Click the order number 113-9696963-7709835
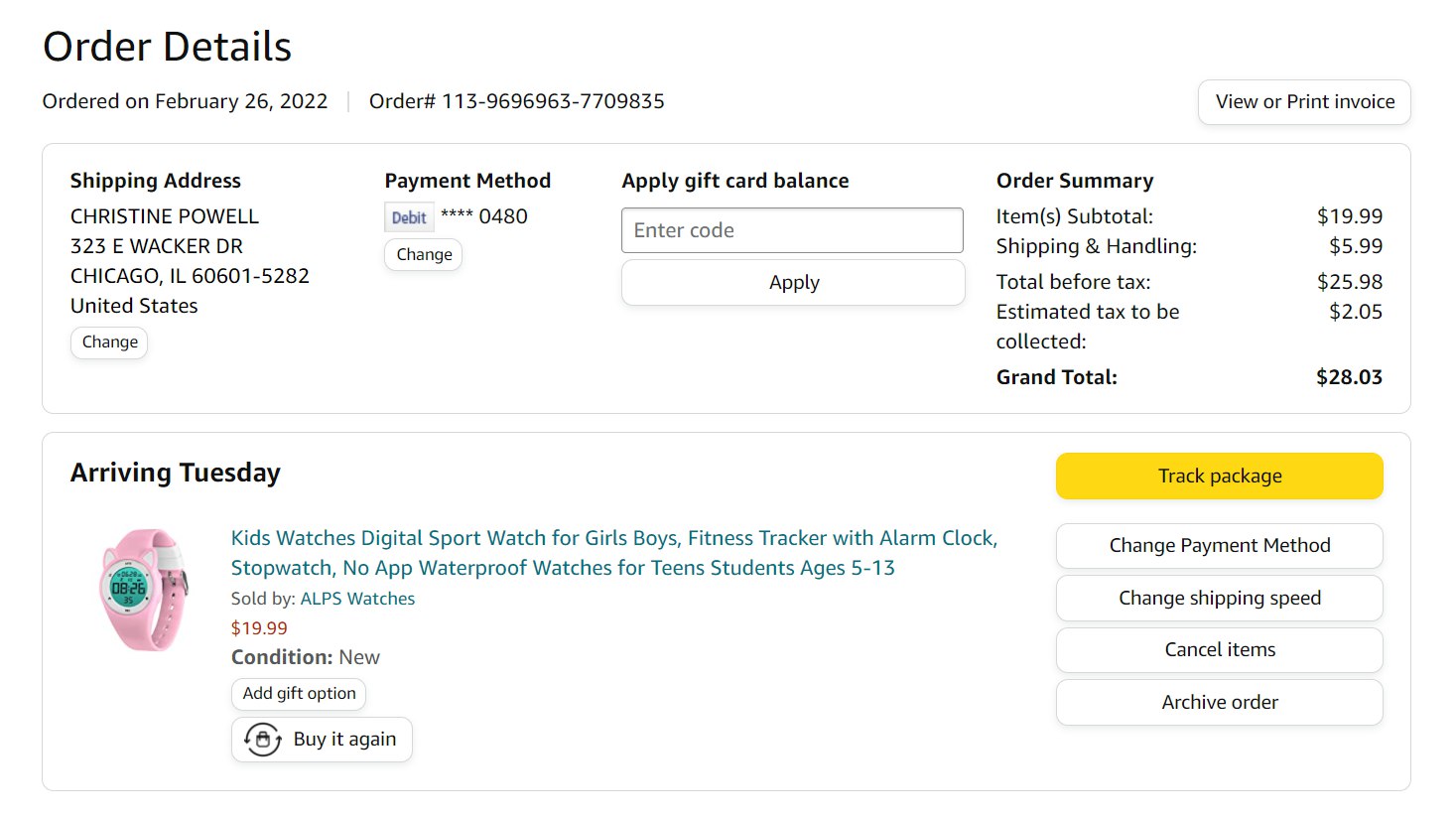 pyautogui.click(x=553, y=101)
